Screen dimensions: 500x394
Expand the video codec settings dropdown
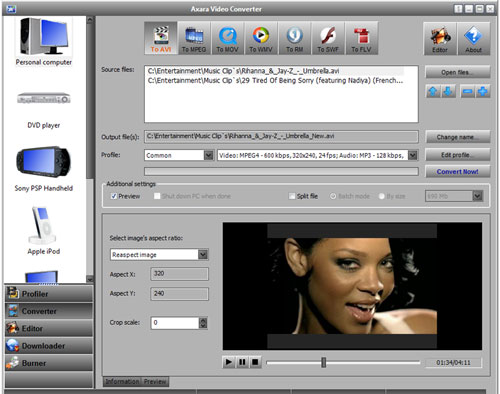[x=413, y=155]
